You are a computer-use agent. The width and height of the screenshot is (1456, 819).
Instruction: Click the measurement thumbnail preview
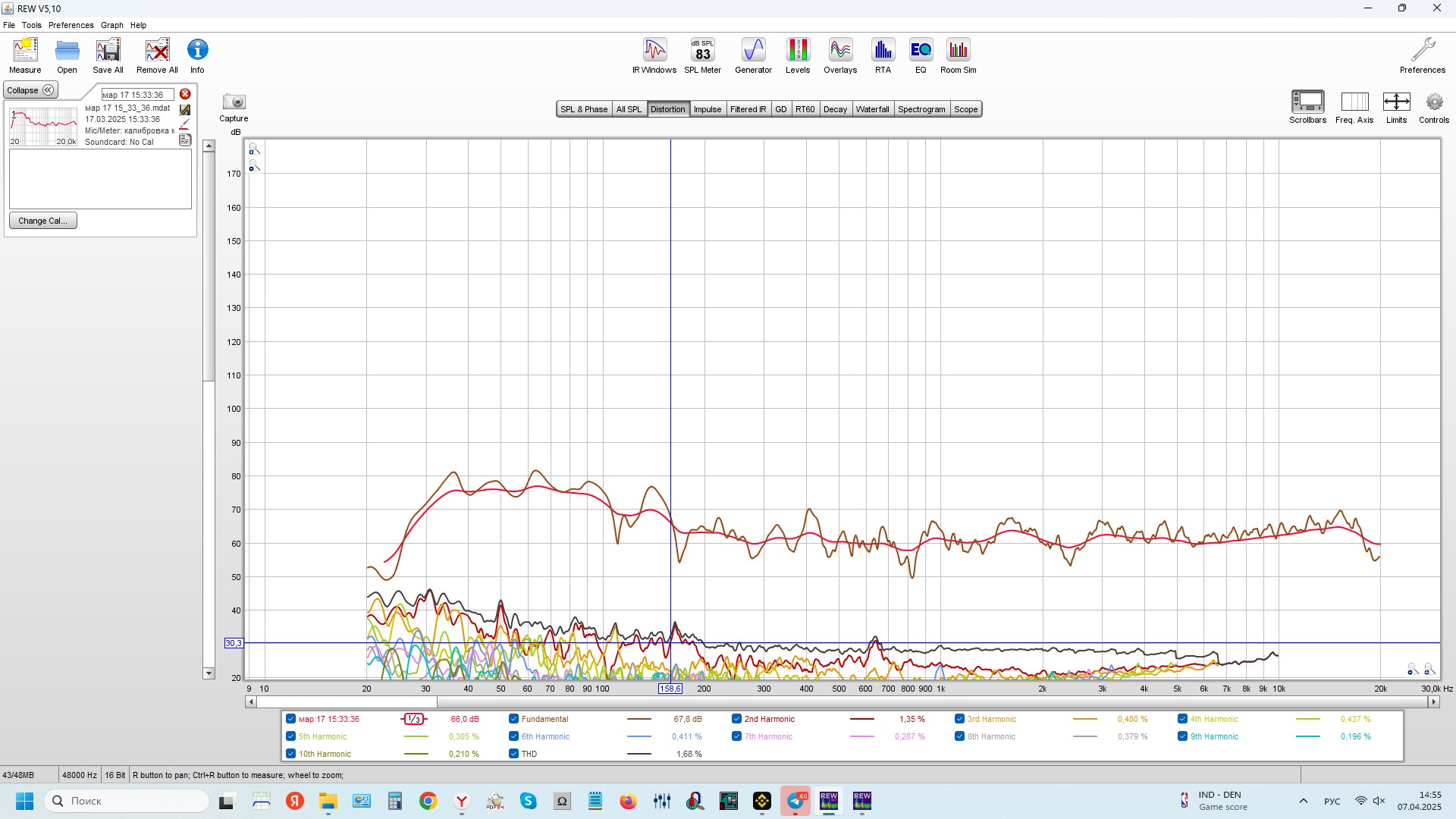click(x=43, y=126)
